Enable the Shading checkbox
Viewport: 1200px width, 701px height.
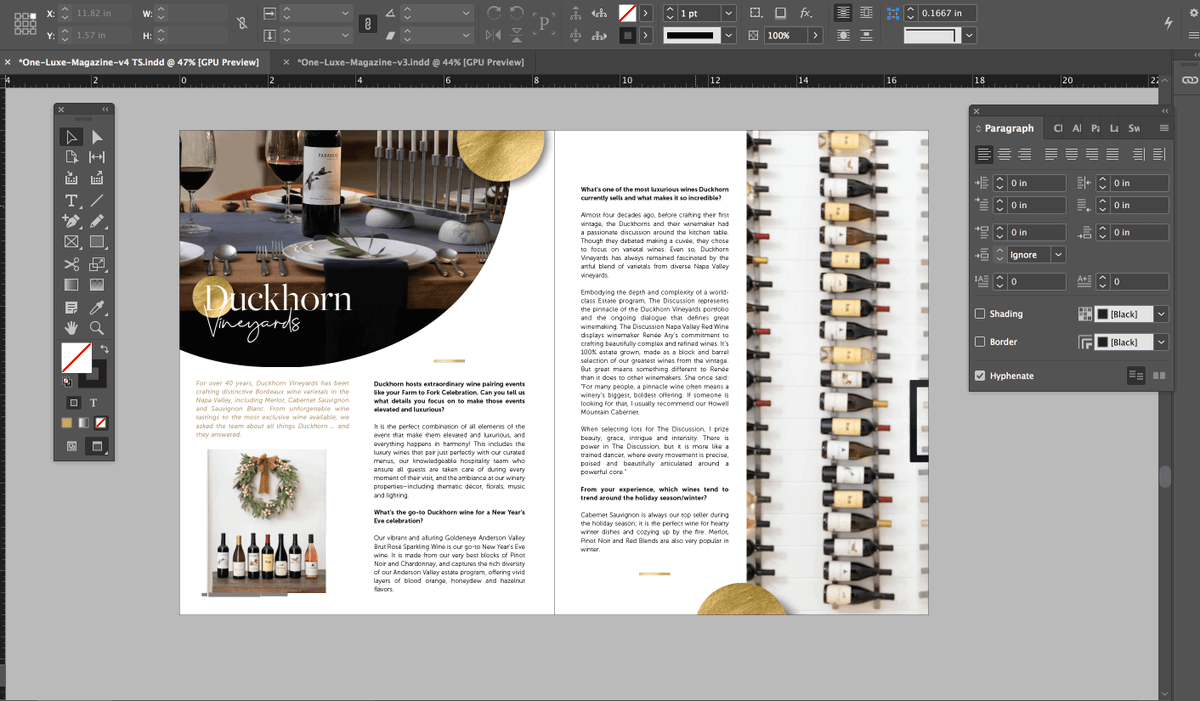pyautogui.click(x=980, y=314)
